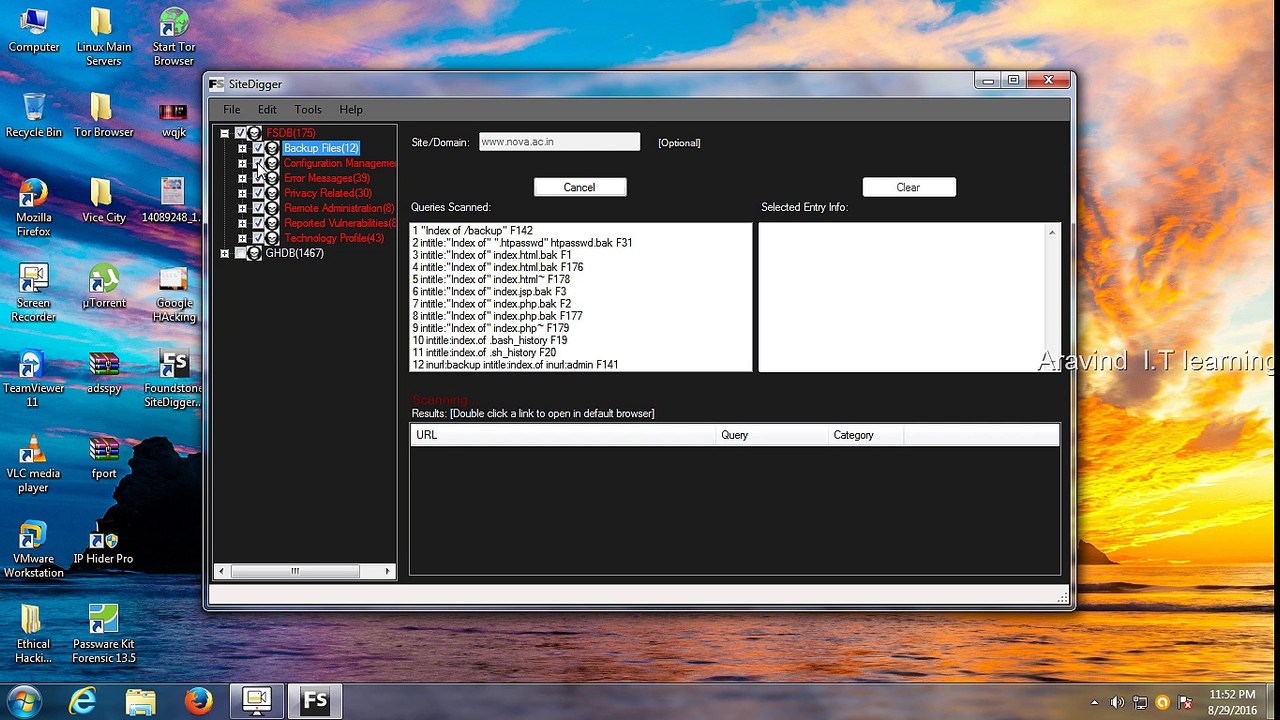Screen dimensions: 1280x720
Task: Uncheck the Privacy Related(30) checkbox
Action: 258,193
